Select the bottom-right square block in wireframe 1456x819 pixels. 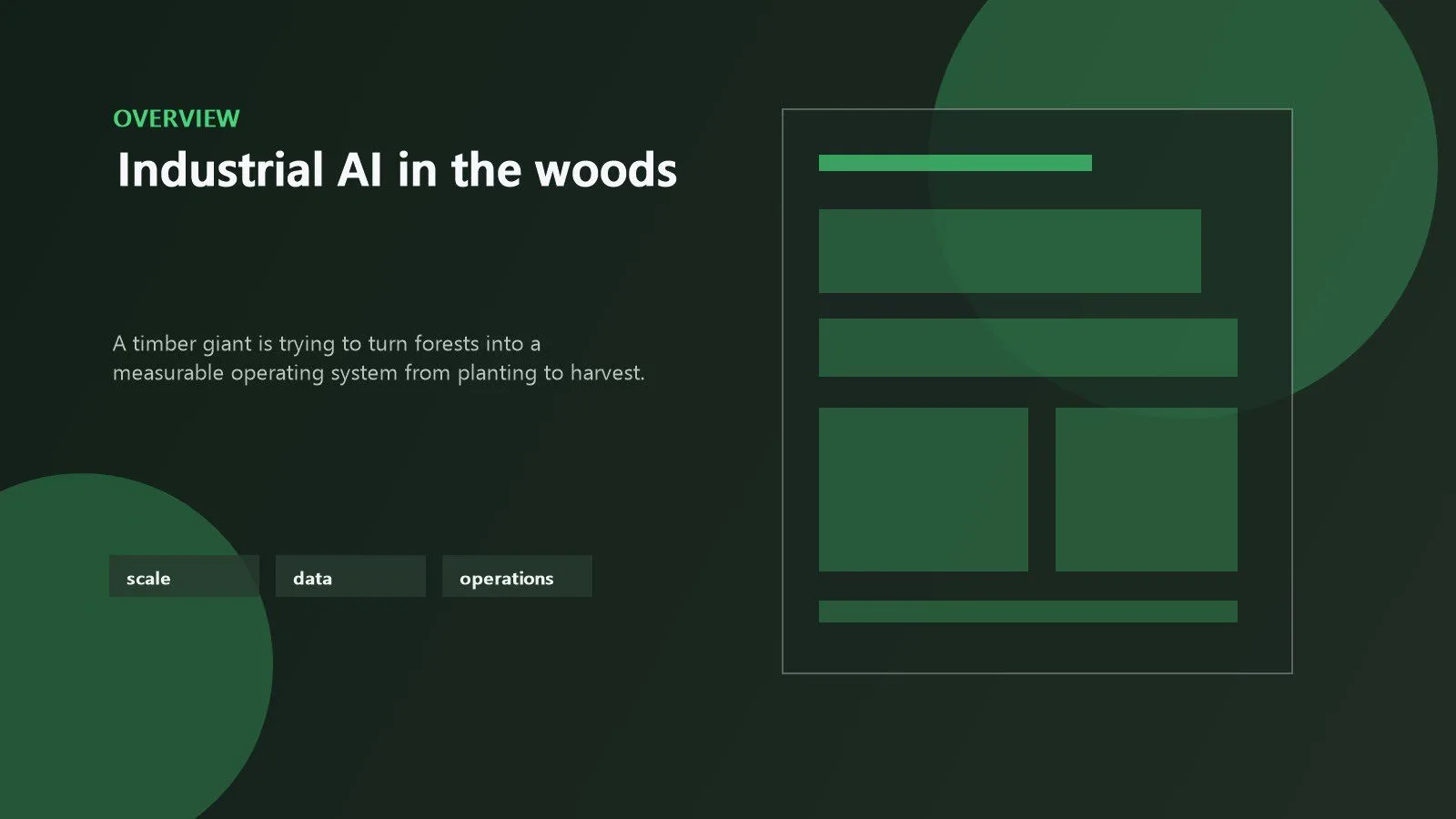(1147, 490)
